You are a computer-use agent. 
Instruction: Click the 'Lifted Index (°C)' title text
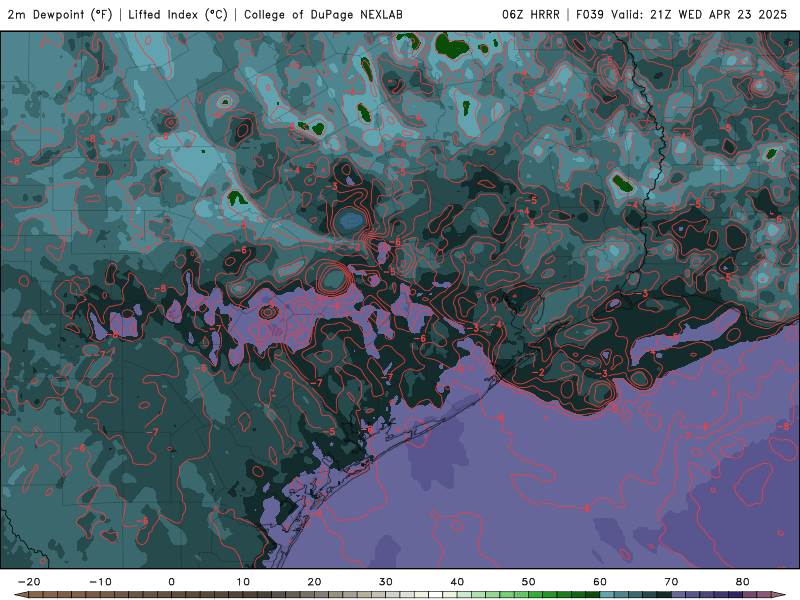tap(178, 14)
